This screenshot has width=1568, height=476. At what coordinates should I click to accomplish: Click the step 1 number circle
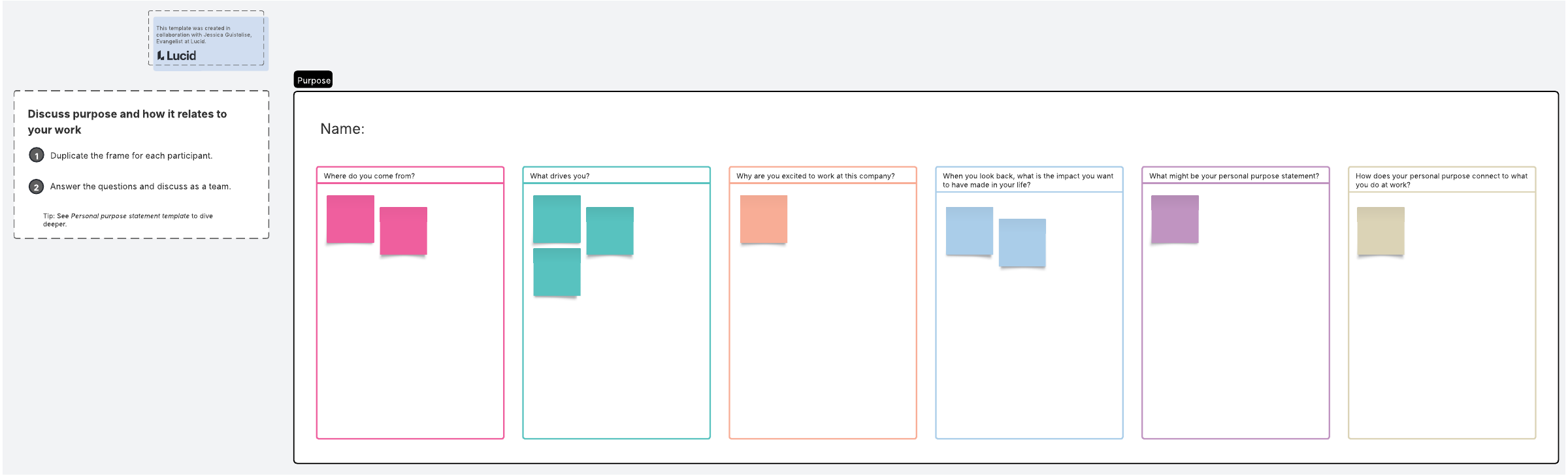pyautogui.click(x=37, y=155)
